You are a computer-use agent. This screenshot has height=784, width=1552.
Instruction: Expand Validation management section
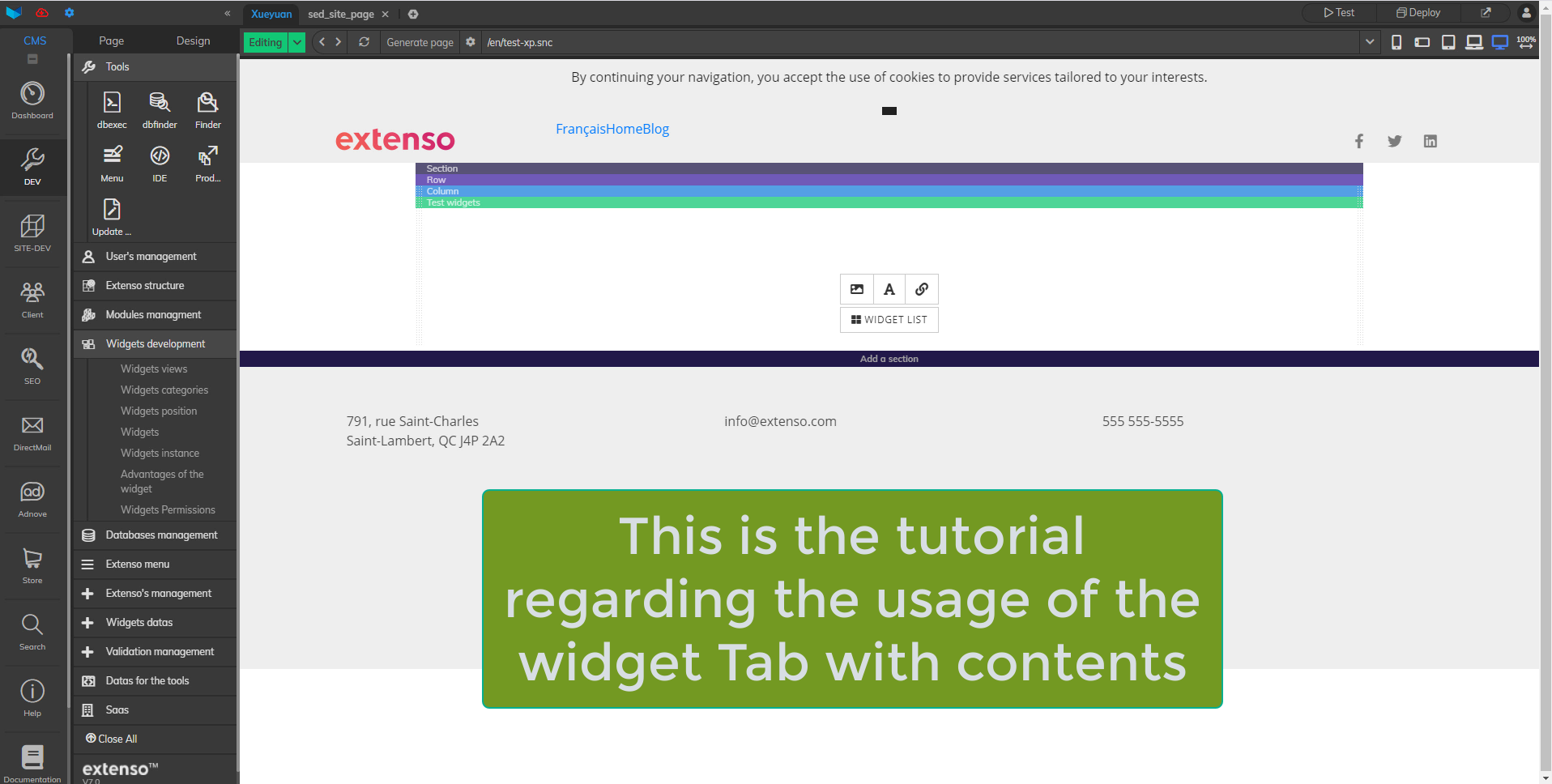[156, 652]
